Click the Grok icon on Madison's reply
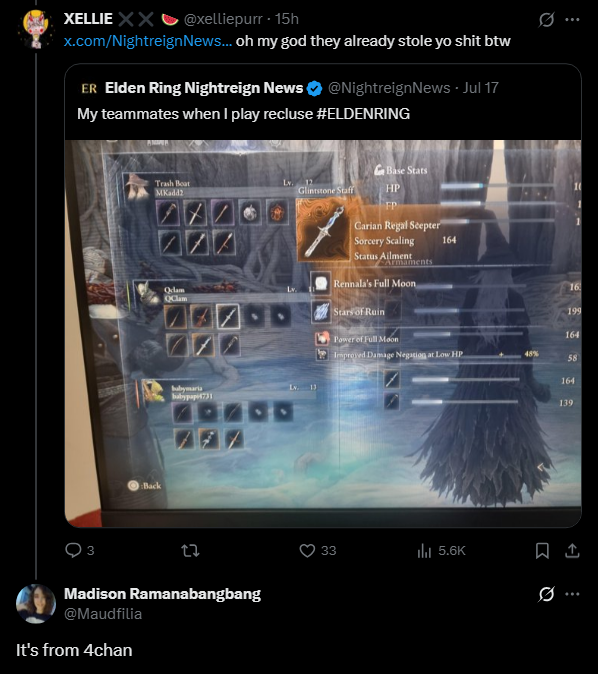Screen dimensions: 598x674 pos(546,594)
